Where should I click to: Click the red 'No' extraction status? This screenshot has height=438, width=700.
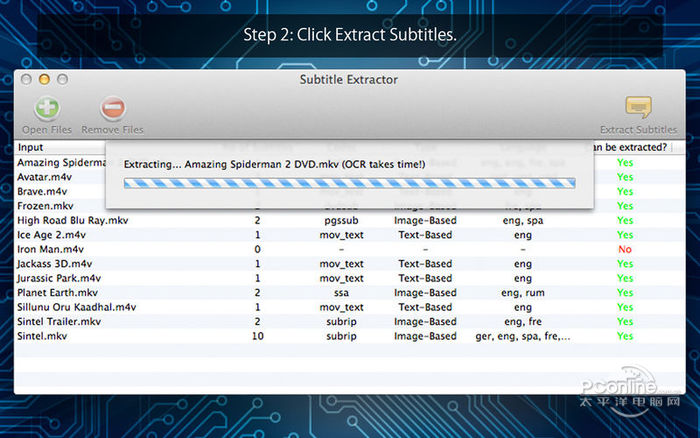(625, 249)
